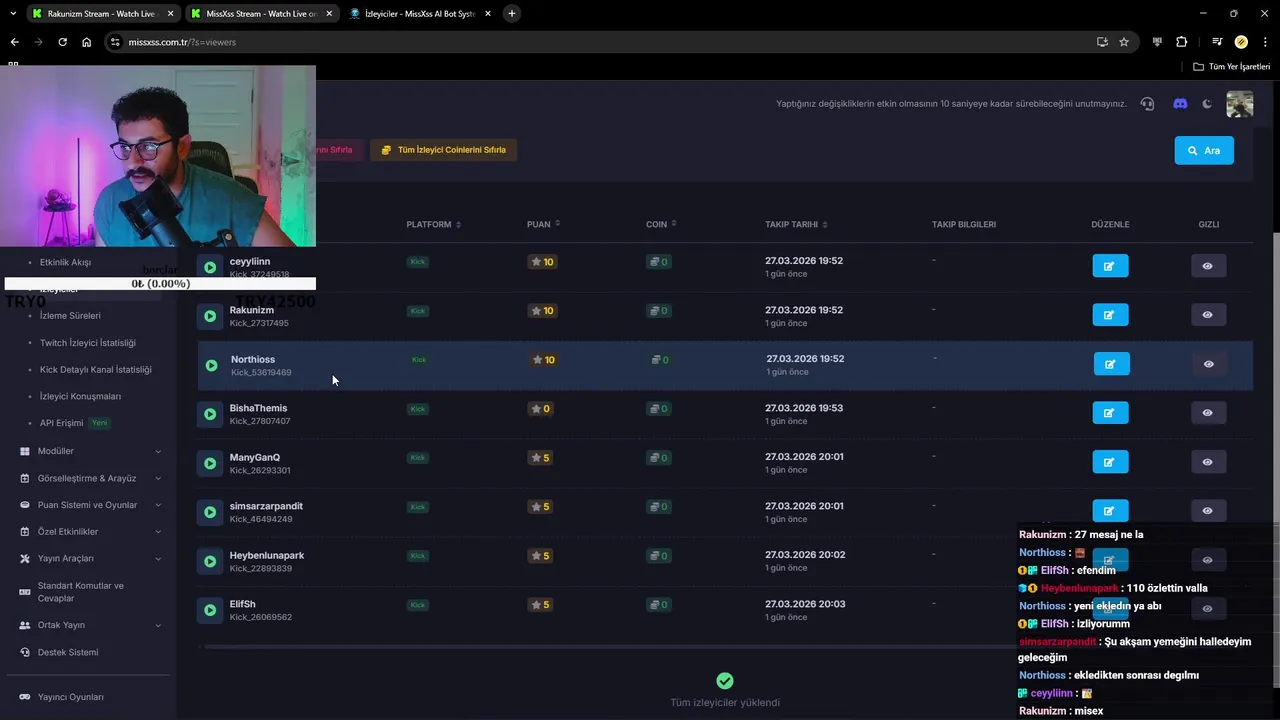Open the profile avatar in page header
The width and height of the screenshot is (1280, 720).
coord(1240,104)
